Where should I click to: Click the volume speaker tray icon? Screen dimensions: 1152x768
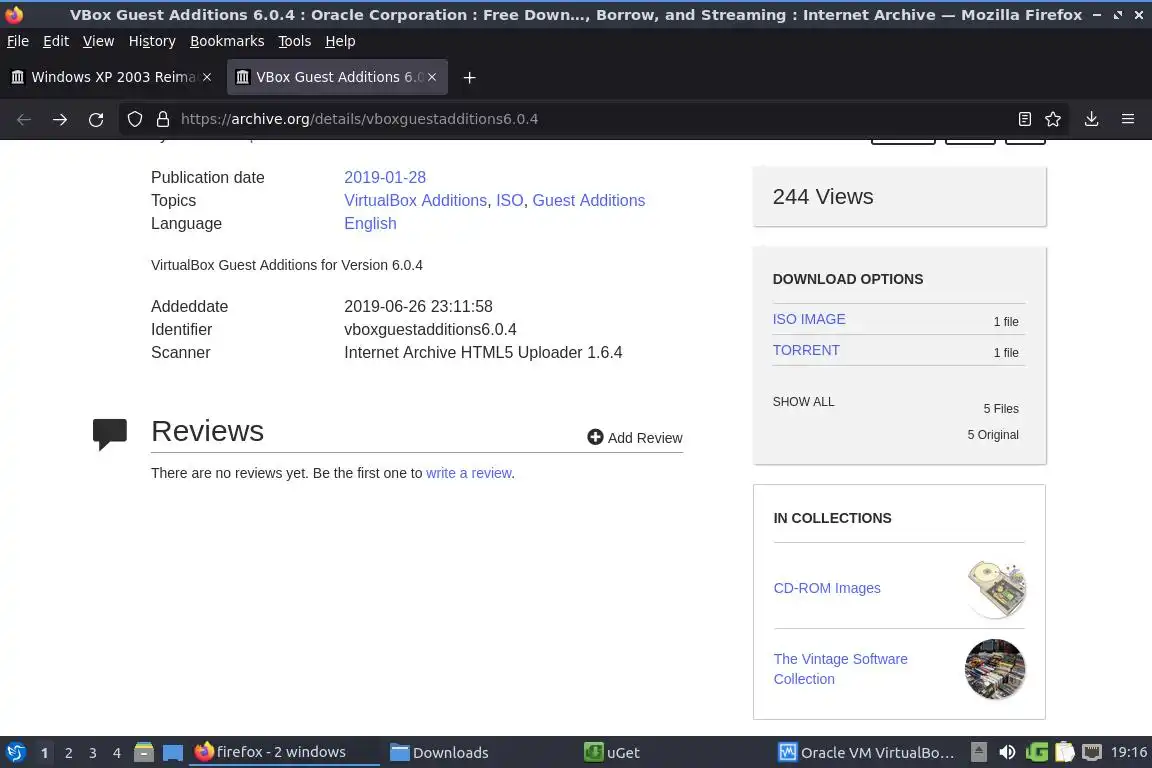coord(1007,752)
